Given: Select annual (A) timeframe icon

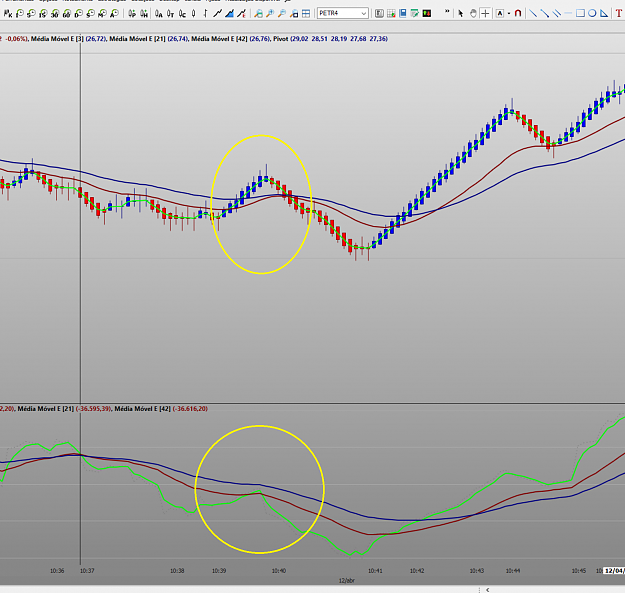Looking at the screenshot, I should tap(114, 14).
